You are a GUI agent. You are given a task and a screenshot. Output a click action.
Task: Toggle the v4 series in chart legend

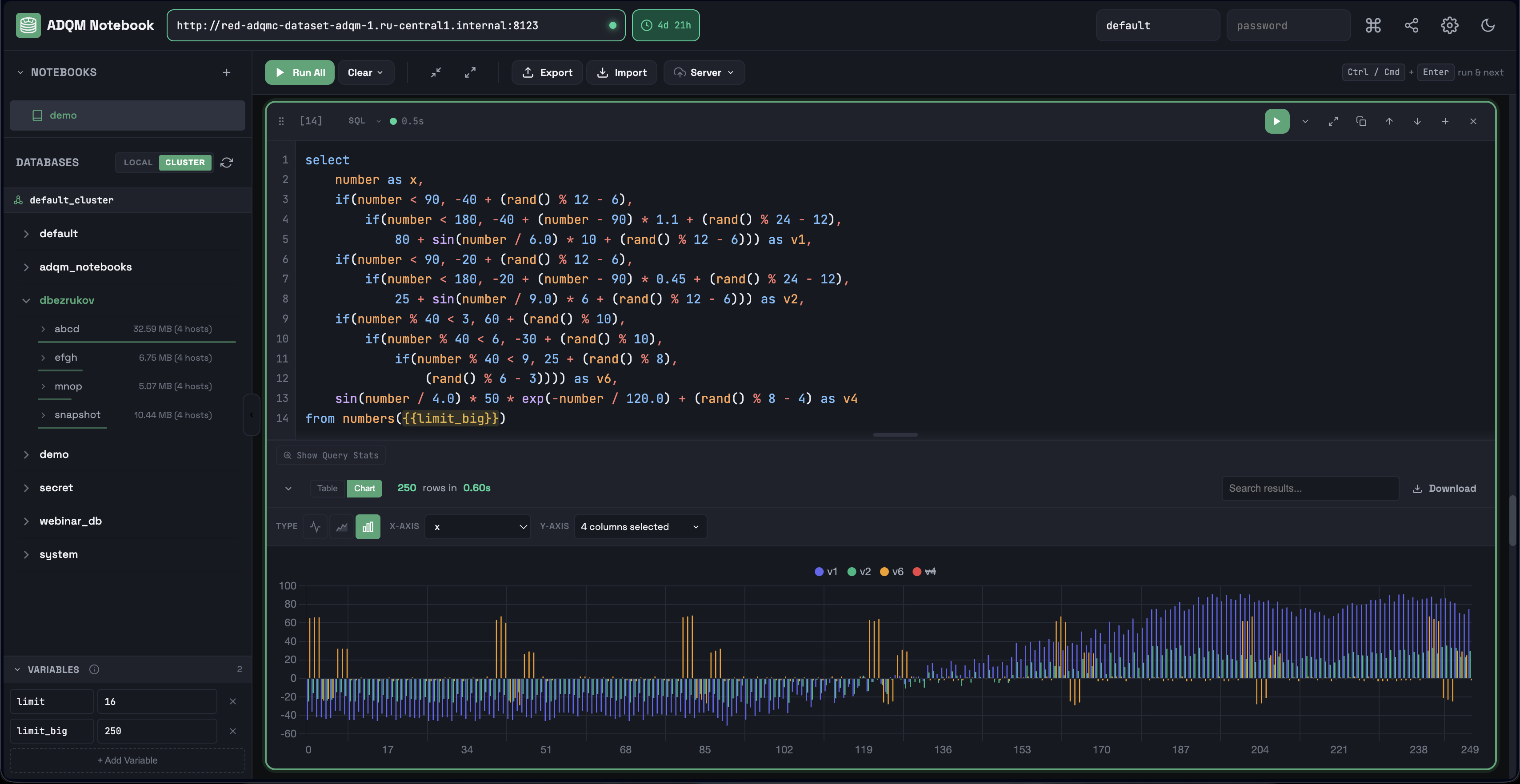click(924, 572)
